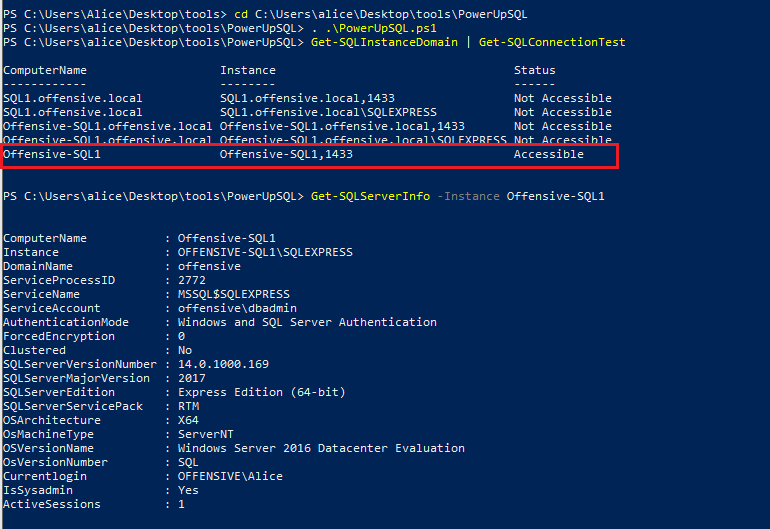Click Offensive-SQL1.offensive.local,1433 instance entry
The image size is (770, 529).
(342, 126)
